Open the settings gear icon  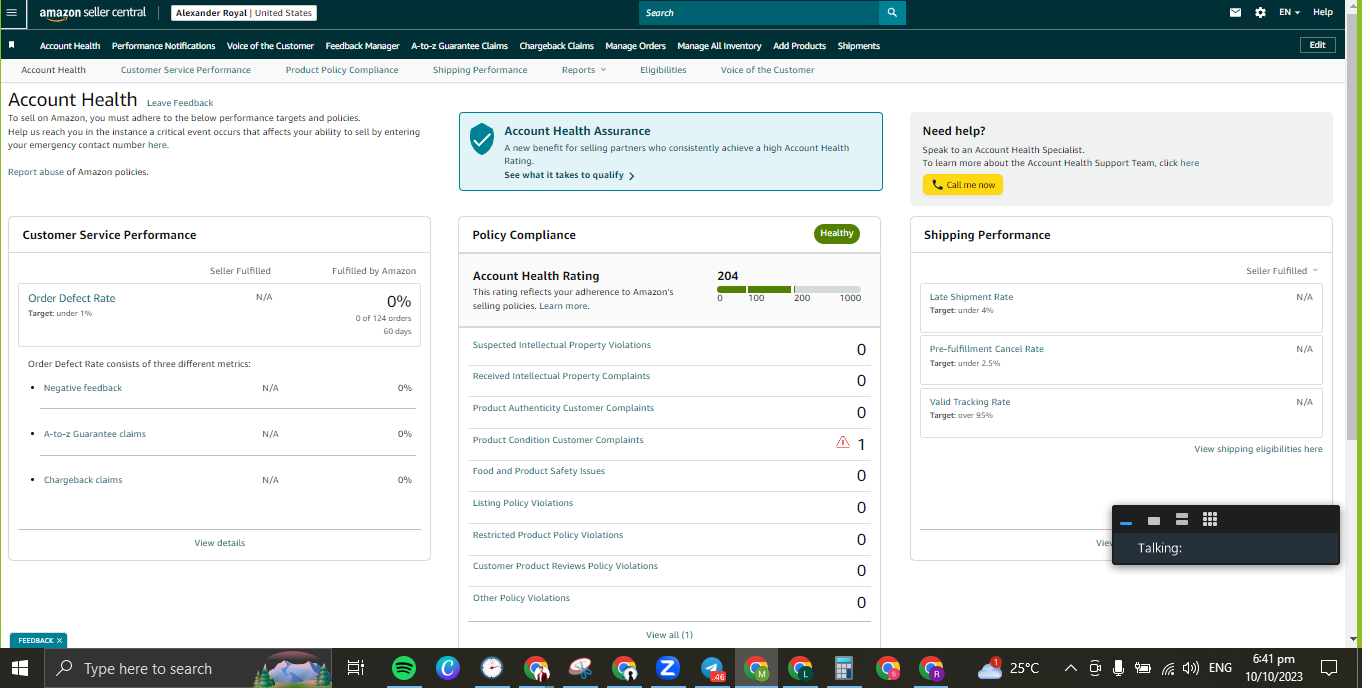coord(1260,13)
